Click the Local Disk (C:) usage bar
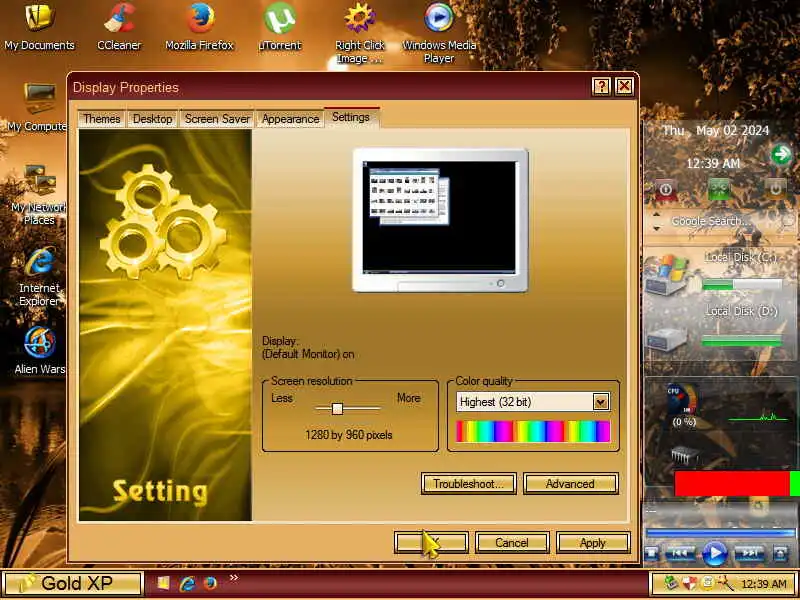Image resolution: width=800 pixels, height=600 pixels. pos(742,285)
